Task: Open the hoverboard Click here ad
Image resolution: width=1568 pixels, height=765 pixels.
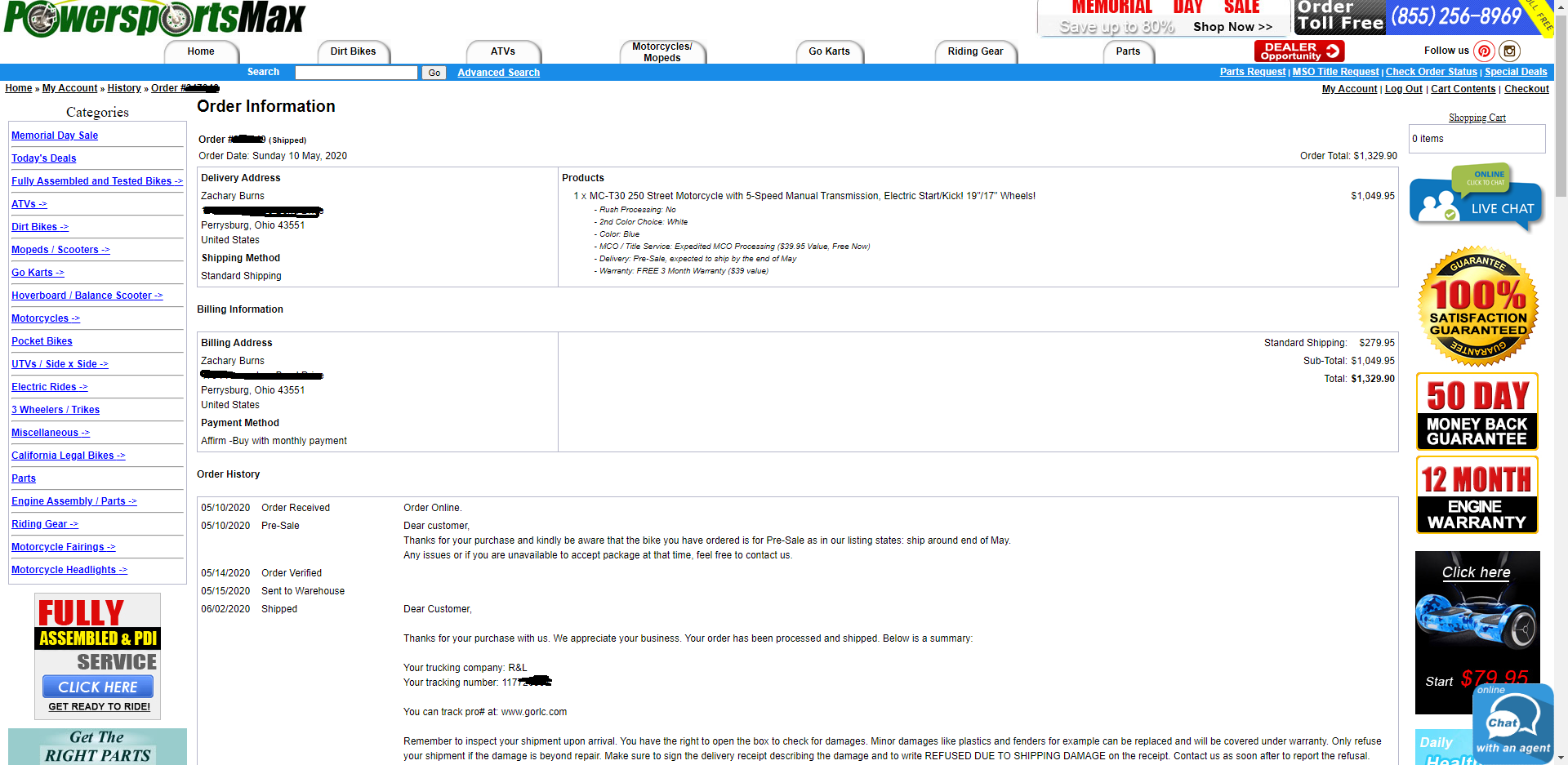Action: pos(1477,632)
